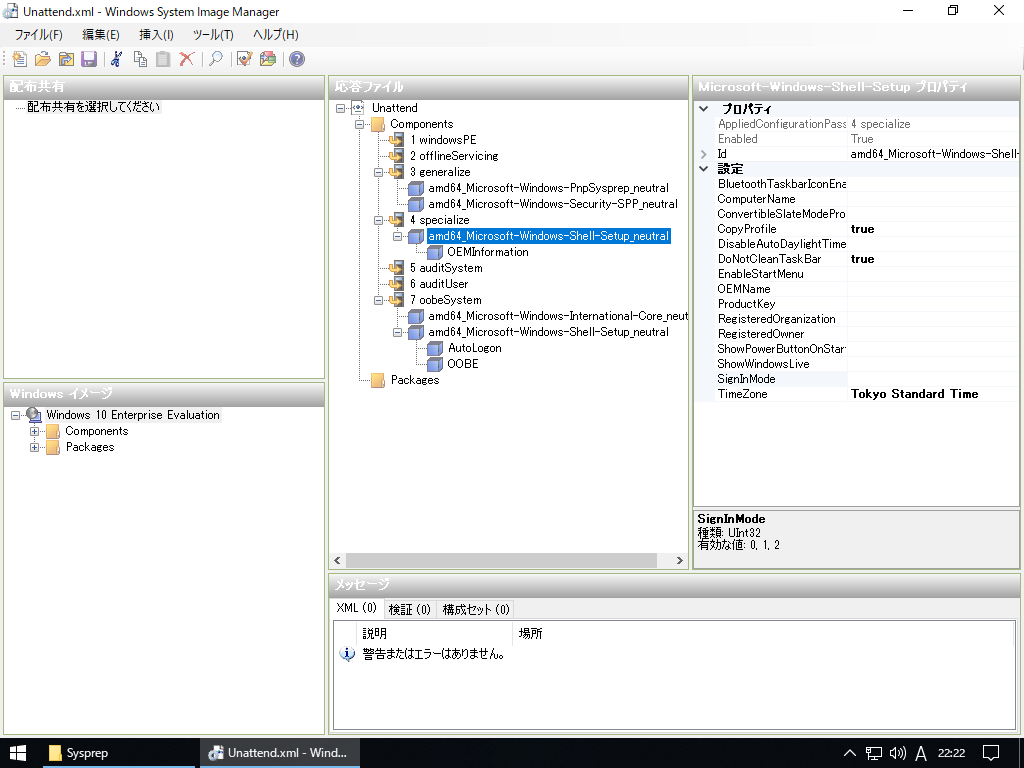
Task: Collapse the 3 generalize pass
Action: pyautogui.click(x=378, y=172)
